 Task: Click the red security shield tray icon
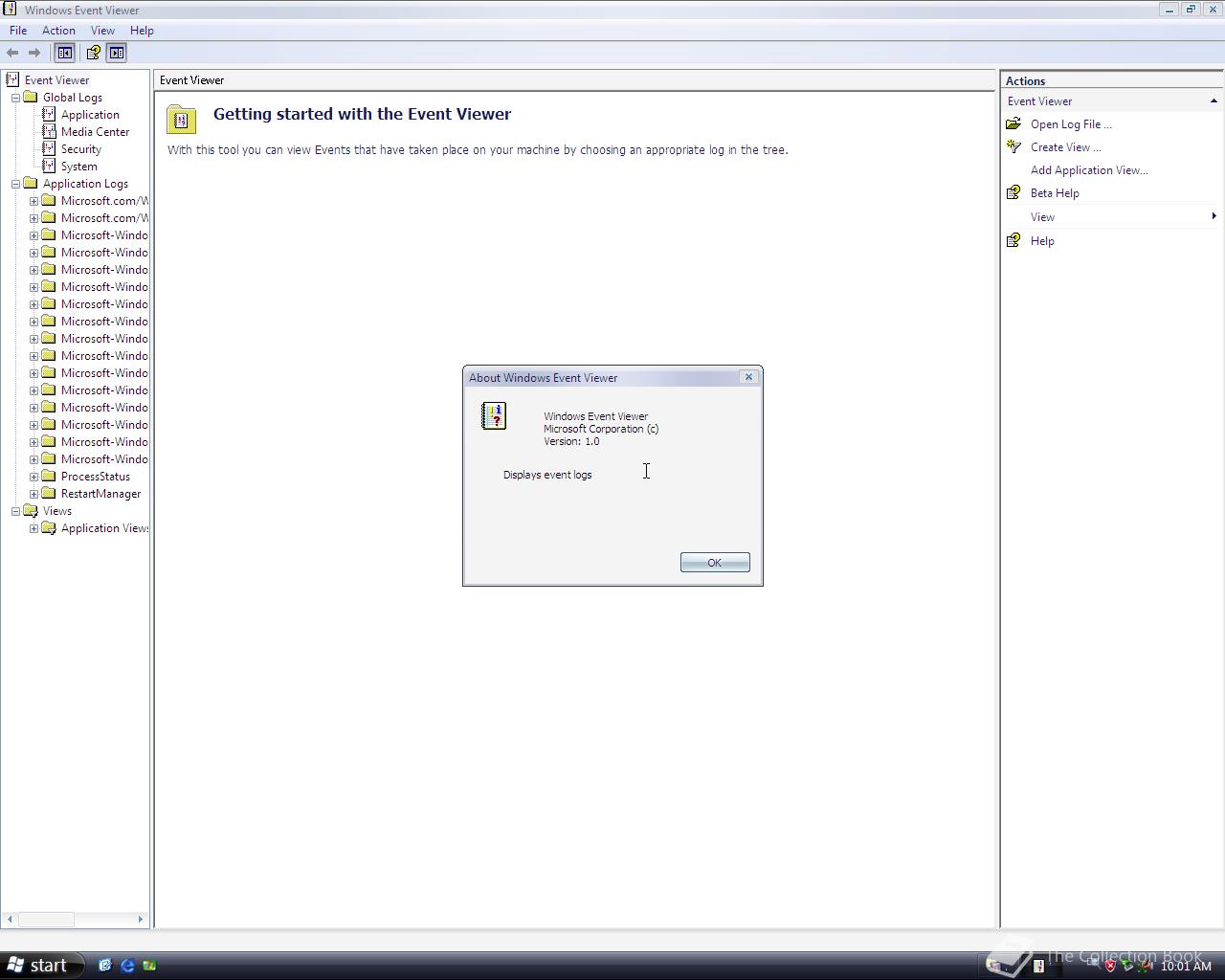[x=1110, y=966]
